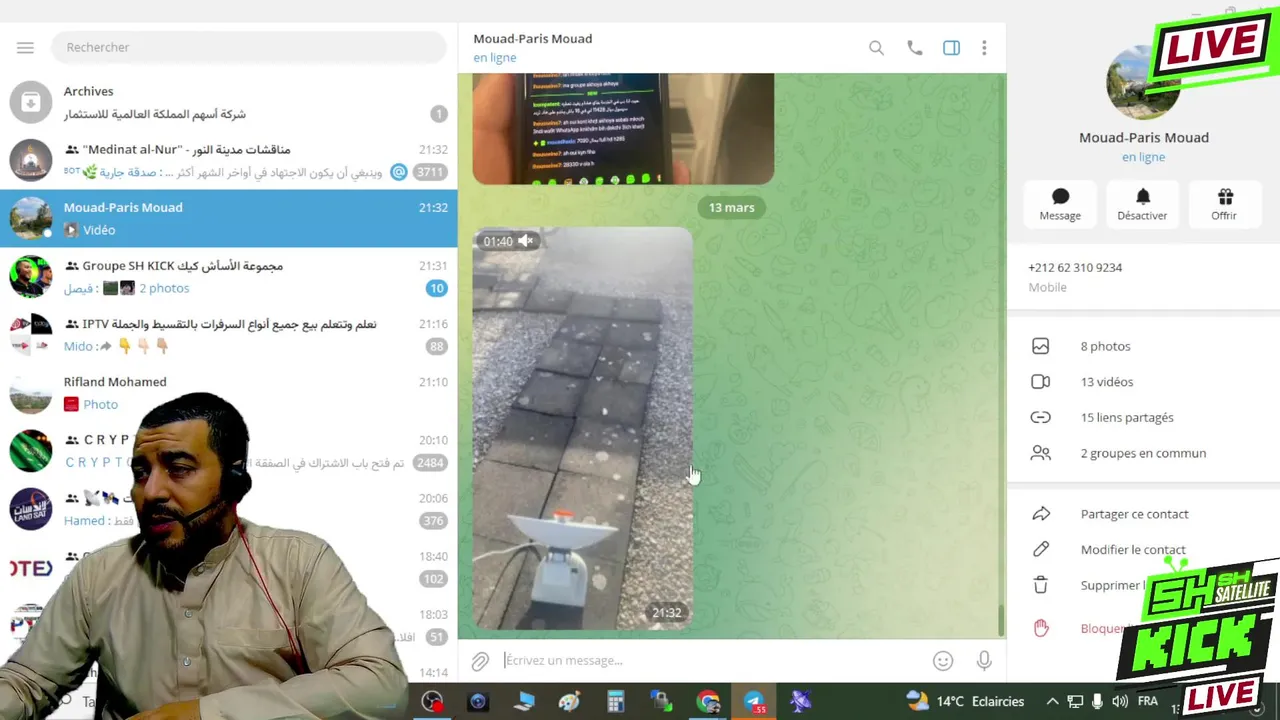Viewport: 1280px width, 720px height.
Task: Click the Rechercher search field
Action: pyautogui.click(x=249, y=47)
